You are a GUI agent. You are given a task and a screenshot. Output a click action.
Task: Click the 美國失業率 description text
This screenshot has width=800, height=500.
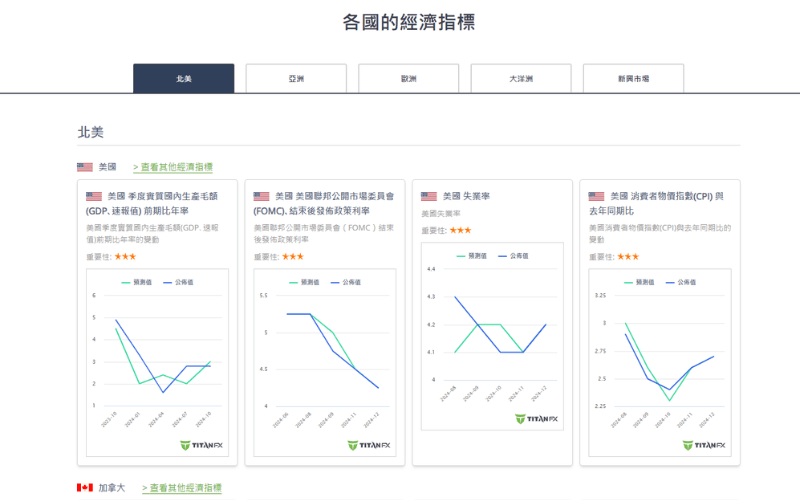pos(441,214)
